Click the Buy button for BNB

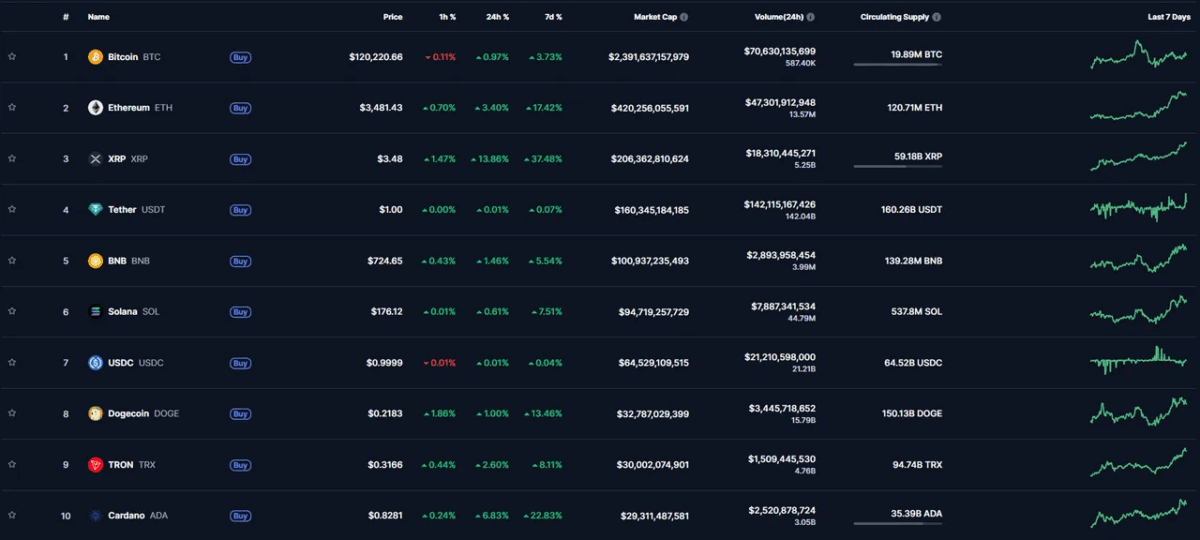[240, 261]
